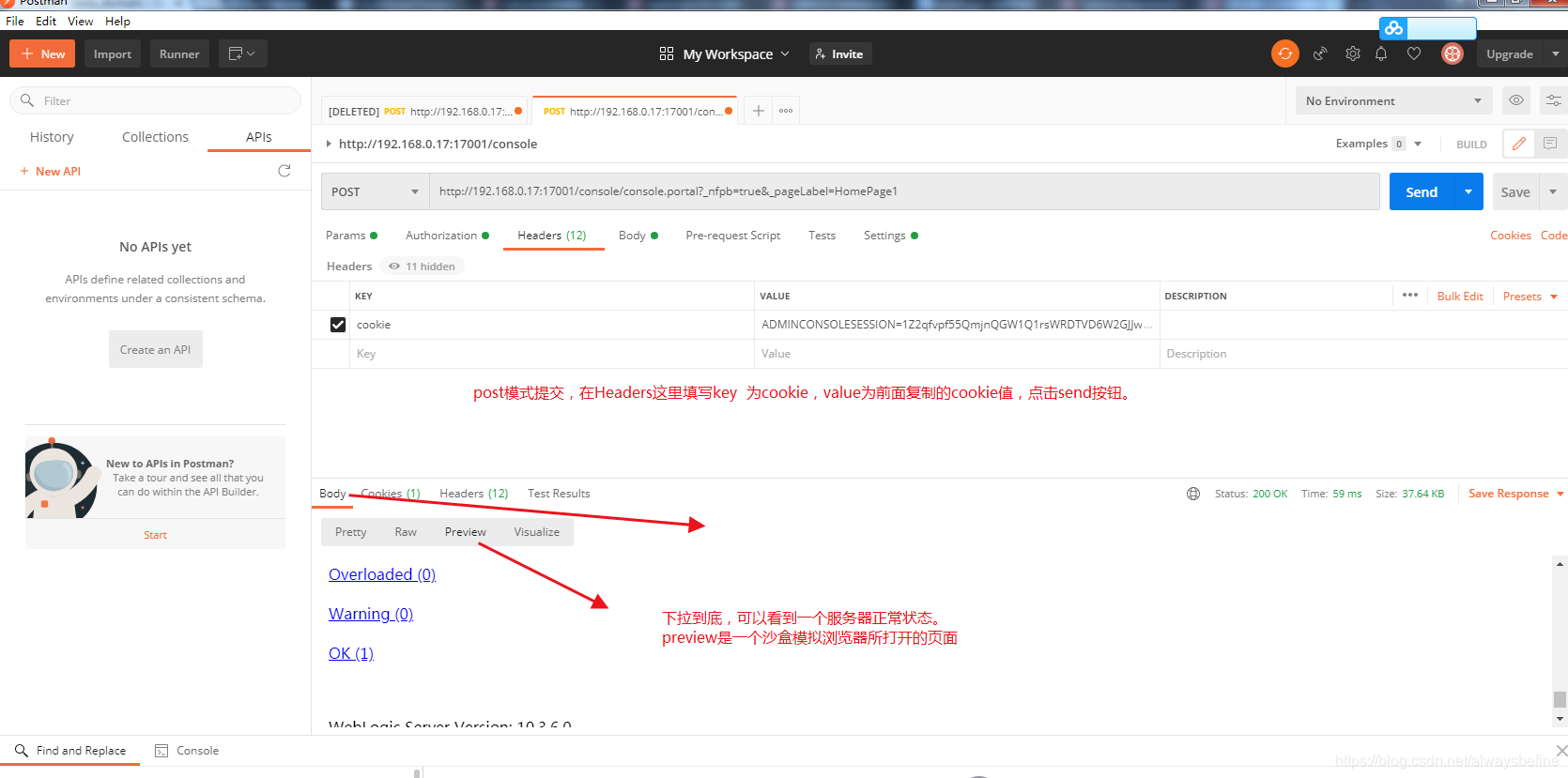Click the OK (1) link
Image resolution: width=1568 pixels, height=778 pixels.
[x=351, y=653]
